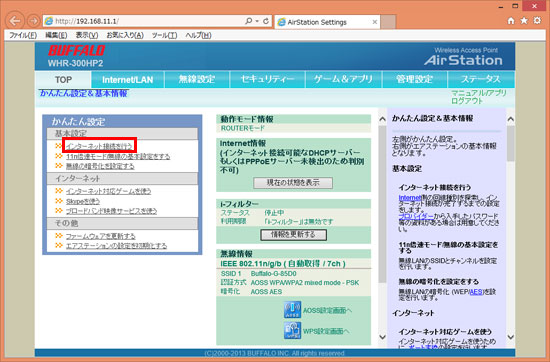Click Skypeを使う link
This screenshot has height=362, width=550.
point(83,201)
